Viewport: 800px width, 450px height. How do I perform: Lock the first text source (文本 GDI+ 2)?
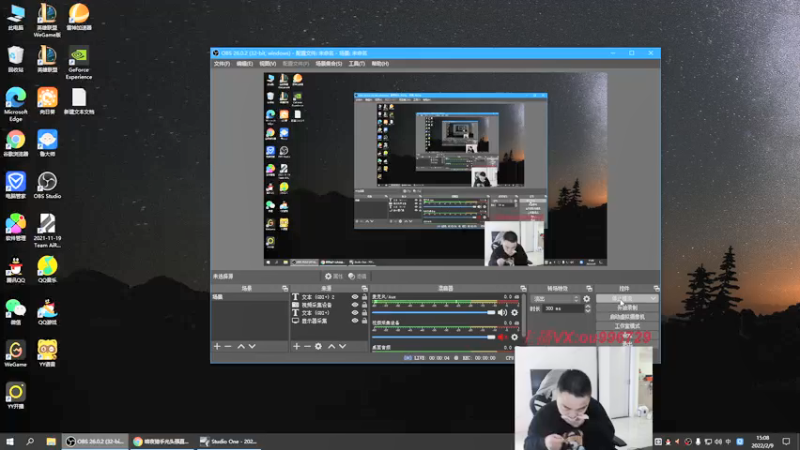364,296
